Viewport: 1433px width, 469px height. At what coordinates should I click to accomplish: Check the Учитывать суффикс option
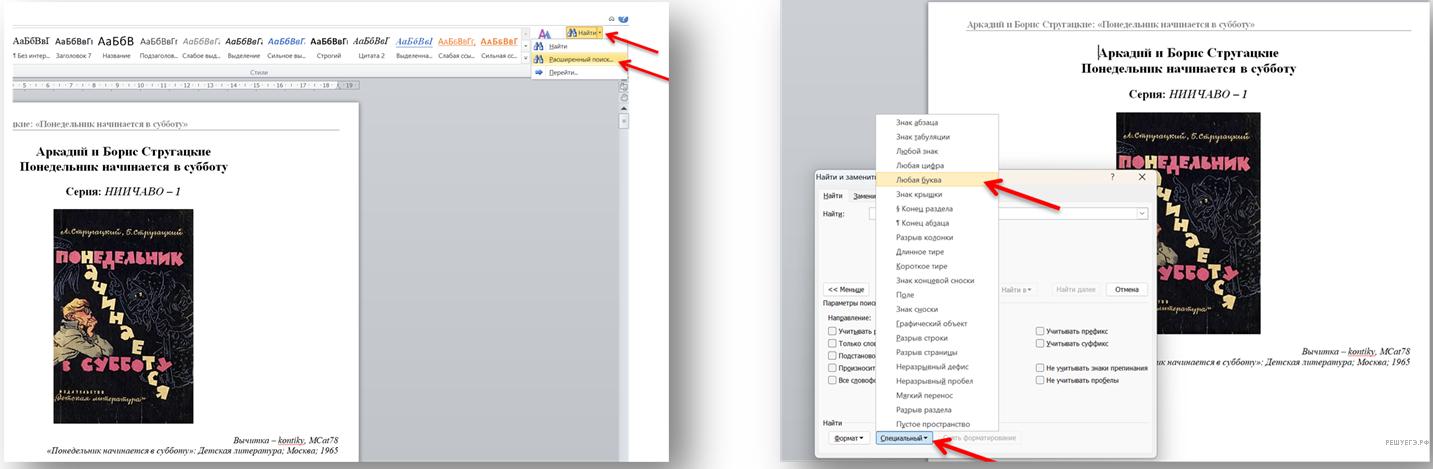[1040, 343]
